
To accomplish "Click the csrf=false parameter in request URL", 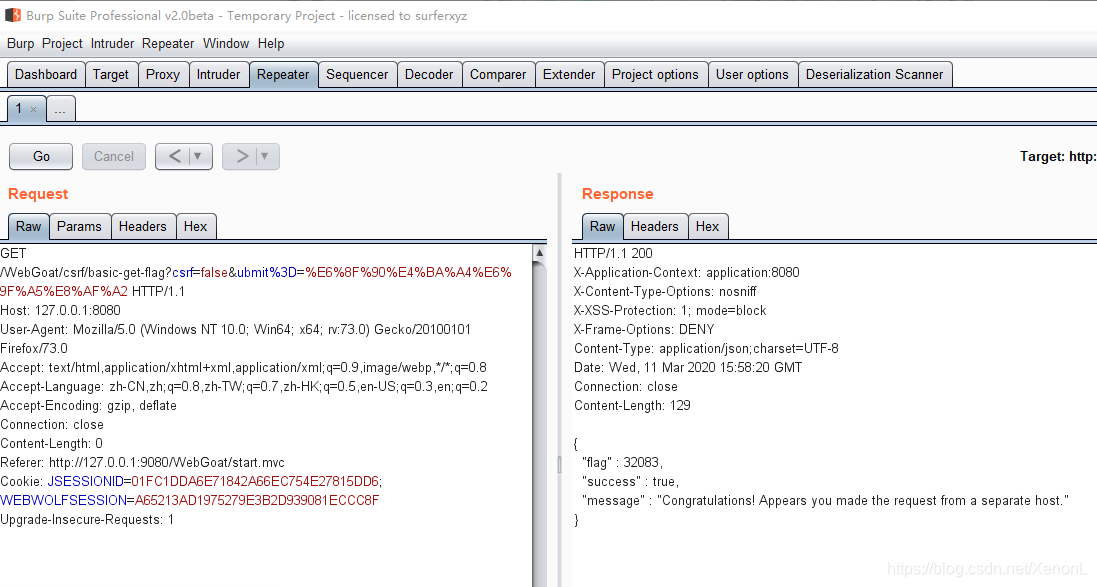I will click(x=200, y=272).
